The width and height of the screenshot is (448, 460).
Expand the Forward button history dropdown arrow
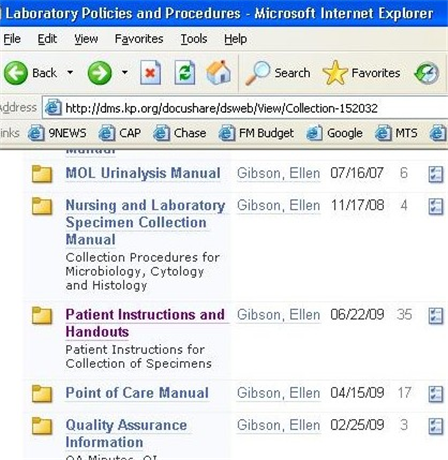(124, 72)
